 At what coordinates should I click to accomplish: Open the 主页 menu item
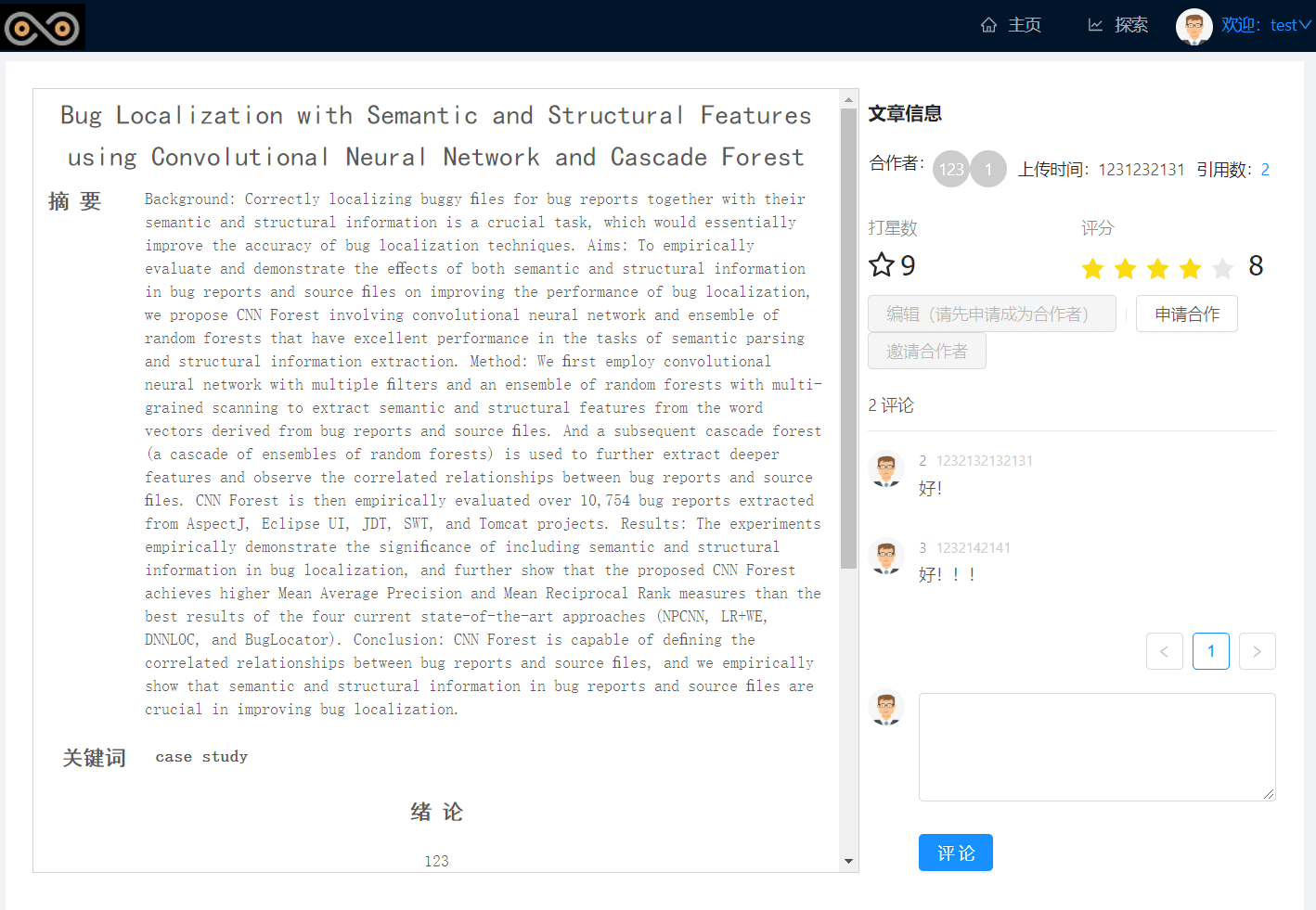(x=1012, y=25)
